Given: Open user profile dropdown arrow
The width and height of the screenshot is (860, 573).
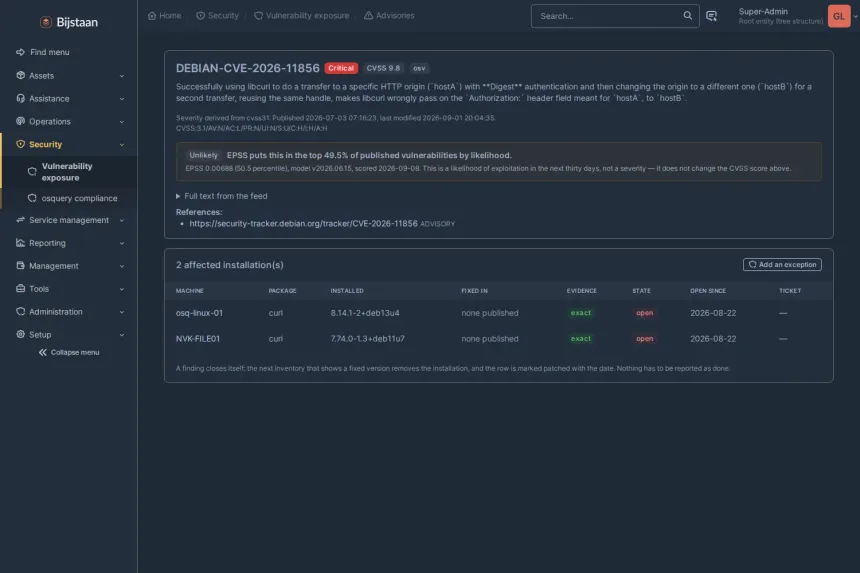Looking at the screenshot, I should point(855,16).
